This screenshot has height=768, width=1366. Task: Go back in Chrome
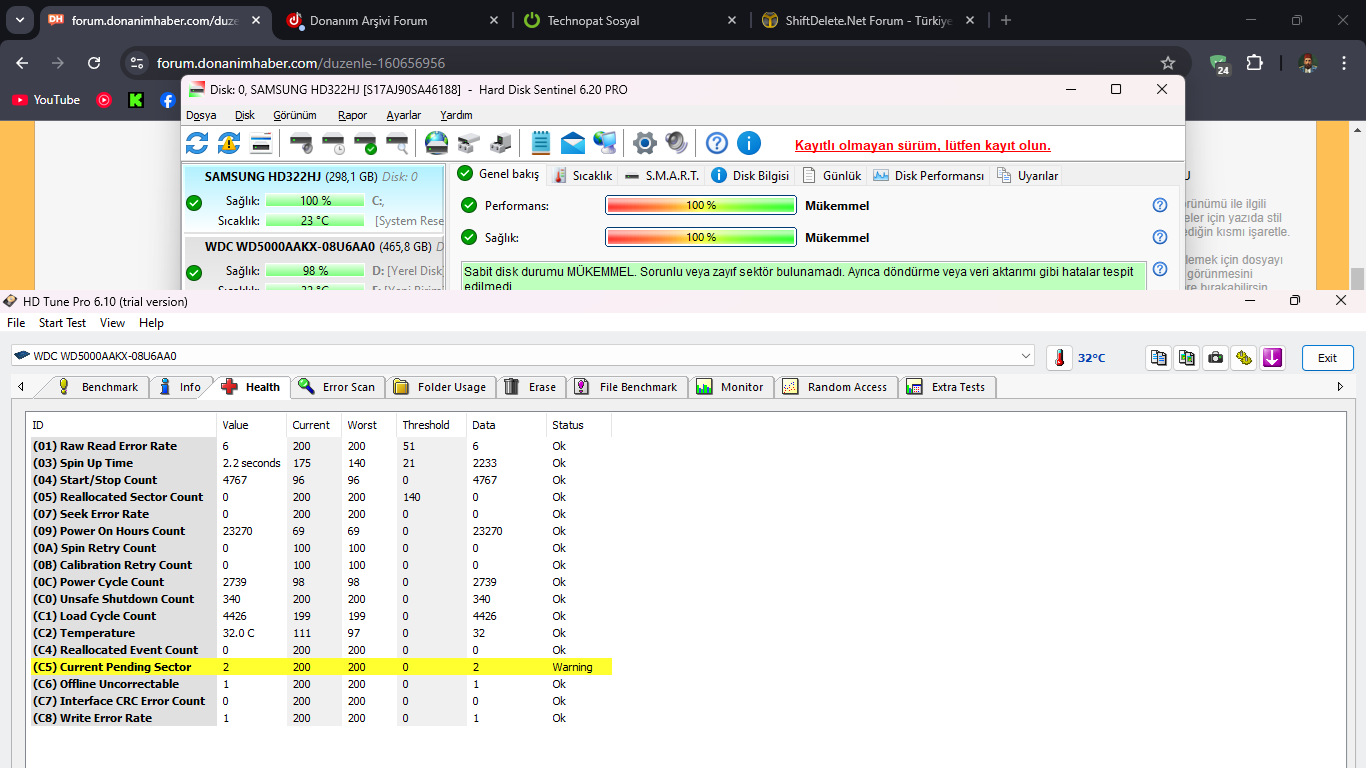tap(22, 63)
